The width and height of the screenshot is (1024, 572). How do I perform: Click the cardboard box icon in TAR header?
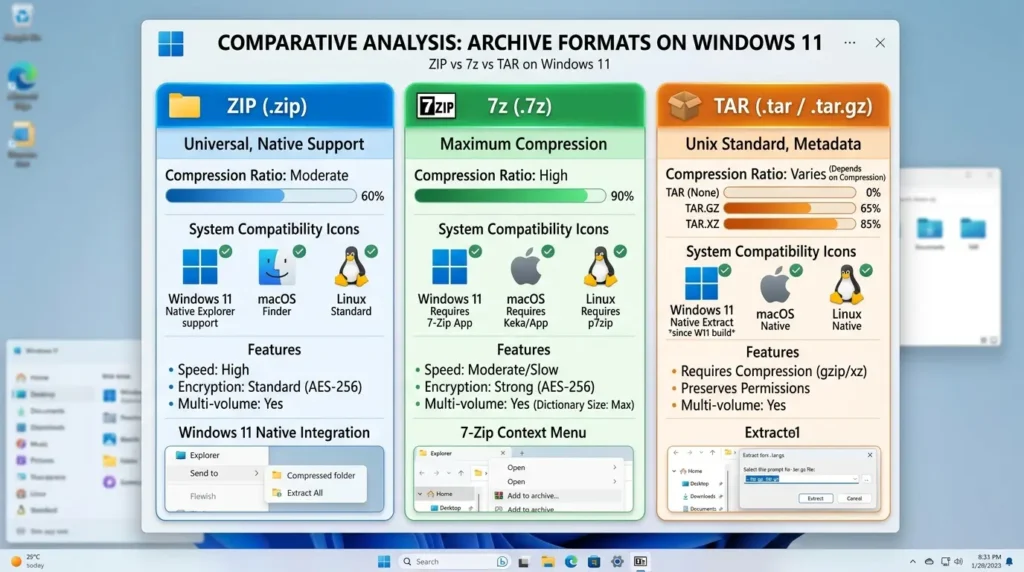pyautogui.click(x=684, y=105)
